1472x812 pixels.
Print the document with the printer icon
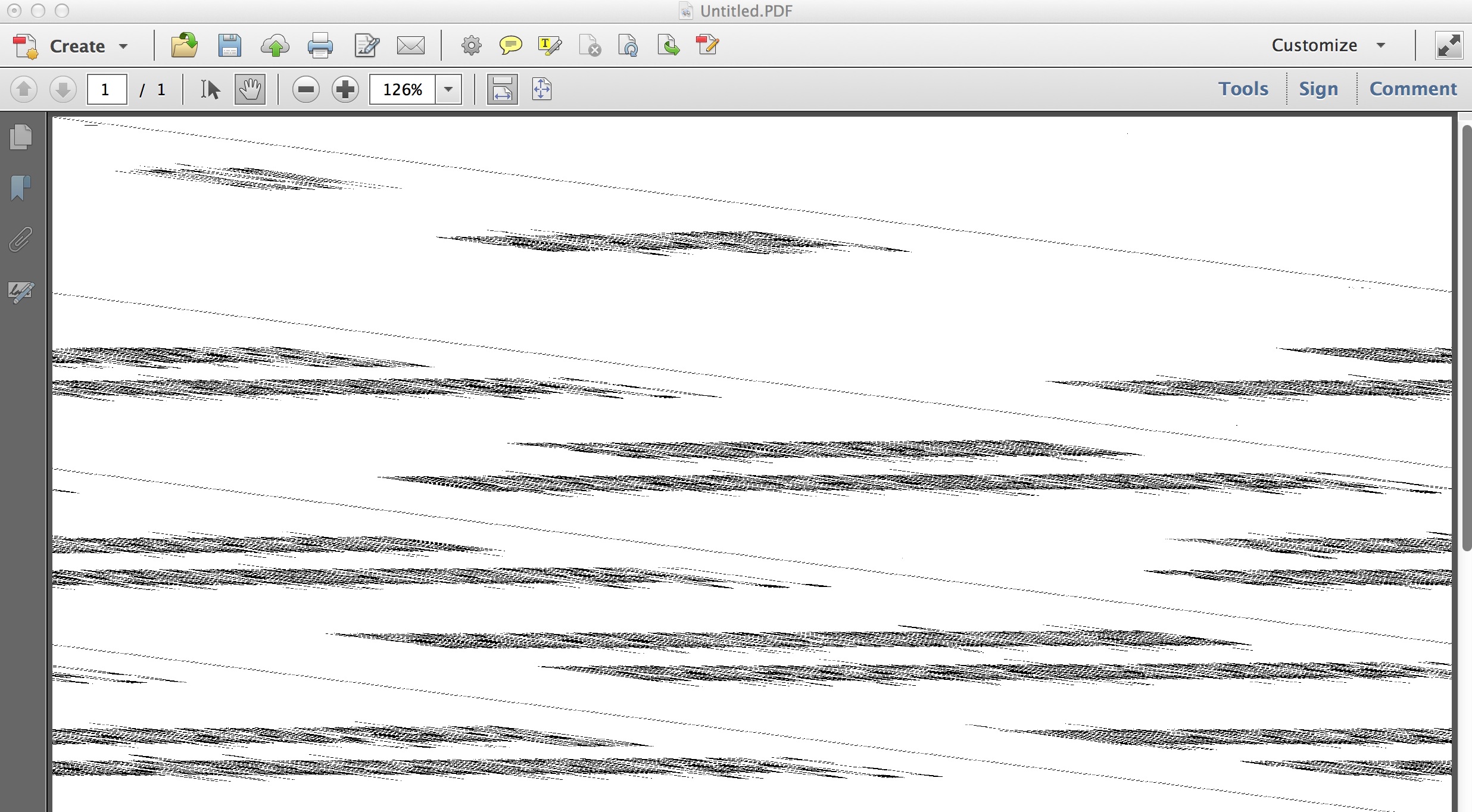[320, 46]
